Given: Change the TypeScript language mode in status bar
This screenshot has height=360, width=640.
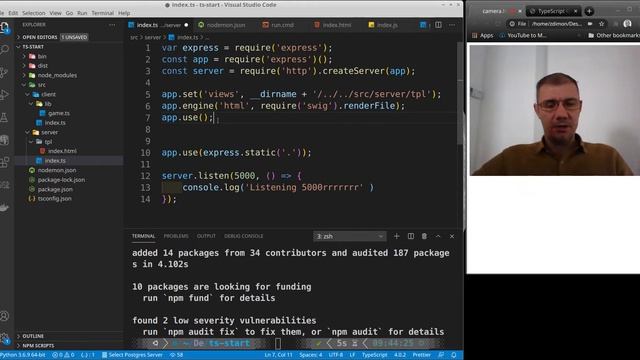Looking at the screenshot, I should [374, 355].
